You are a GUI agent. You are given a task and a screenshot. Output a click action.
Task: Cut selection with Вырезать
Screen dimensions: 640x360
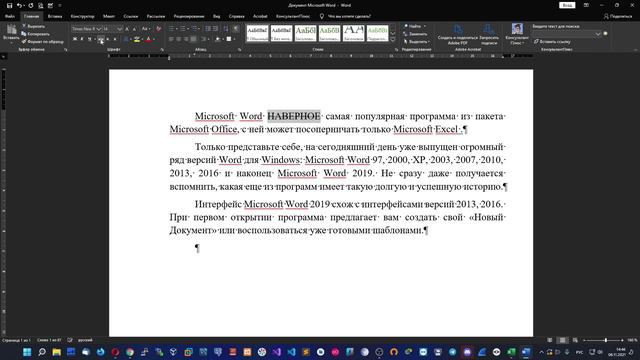click(x=33, y=26)
